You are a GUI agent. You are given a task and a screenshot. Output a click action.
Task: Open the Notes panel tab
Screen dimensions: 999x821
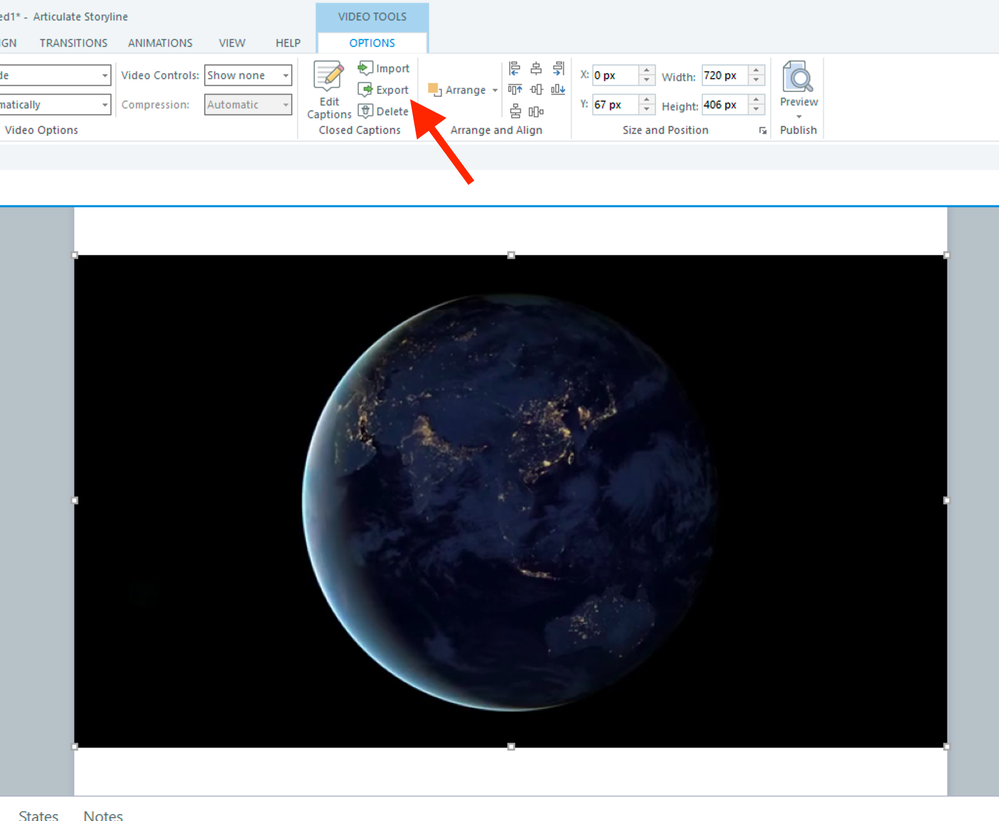coord(103,815)
